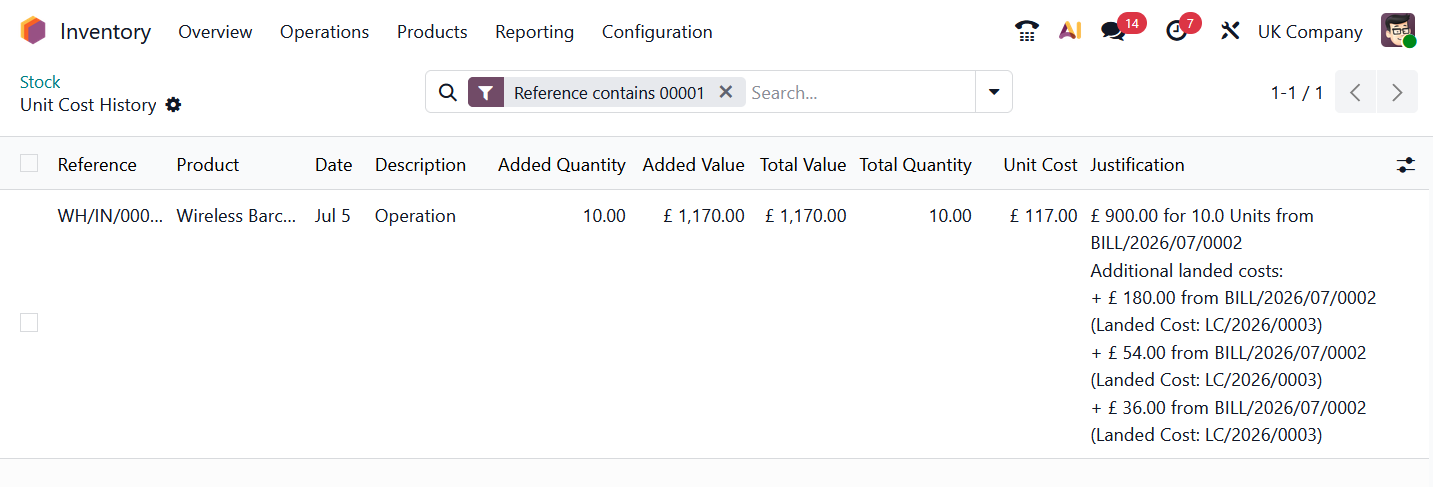The width and height of the screenshot is (1433, 487).
Task: Tick the WH/IN row checkbox
Action: pos(29,322)
